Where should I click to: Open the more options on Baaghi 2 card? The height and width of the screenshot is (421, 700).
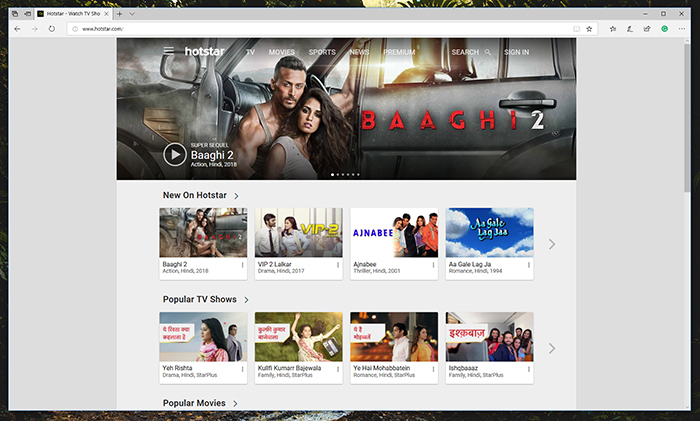tap(242, 265)
